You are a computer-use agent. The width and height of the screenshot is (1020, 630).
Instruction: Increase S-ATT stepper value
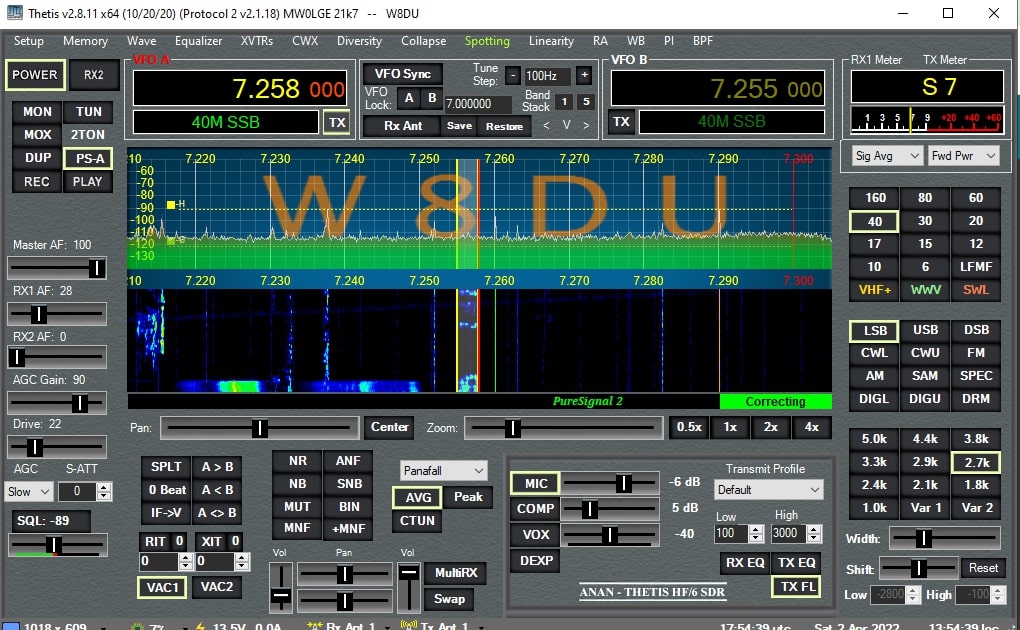click(104, 487)
